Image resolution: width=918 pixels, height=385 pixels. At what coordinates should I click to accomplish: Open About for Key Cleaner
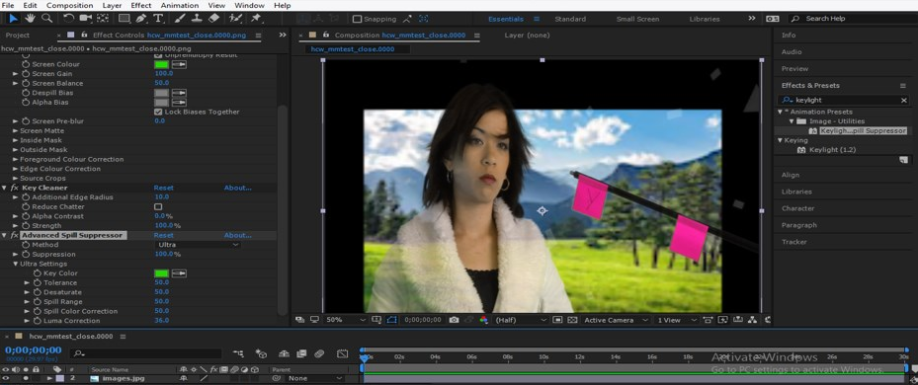[238, 188]
